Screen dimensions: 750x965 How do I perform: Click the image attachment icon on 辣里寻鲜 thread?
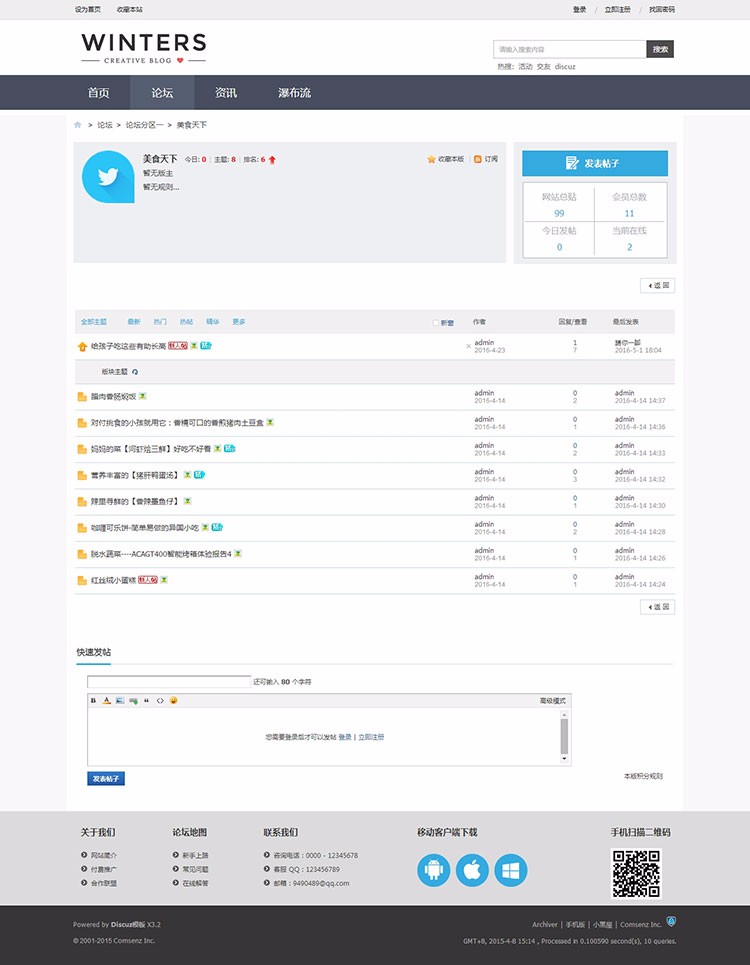point(188,502)
